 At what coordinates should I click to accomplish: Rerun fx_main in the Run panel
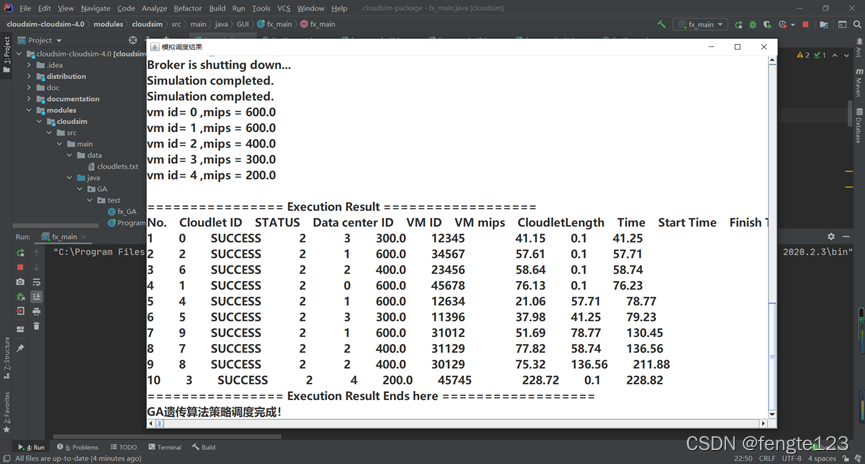(20, 253)
